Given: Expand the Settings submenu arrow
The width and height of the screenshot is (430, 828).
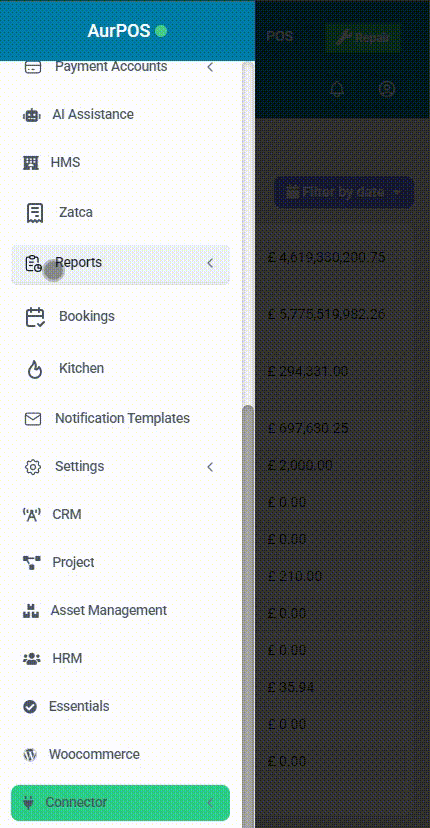Looking at the screenshot, I should [x=210, y=467].
